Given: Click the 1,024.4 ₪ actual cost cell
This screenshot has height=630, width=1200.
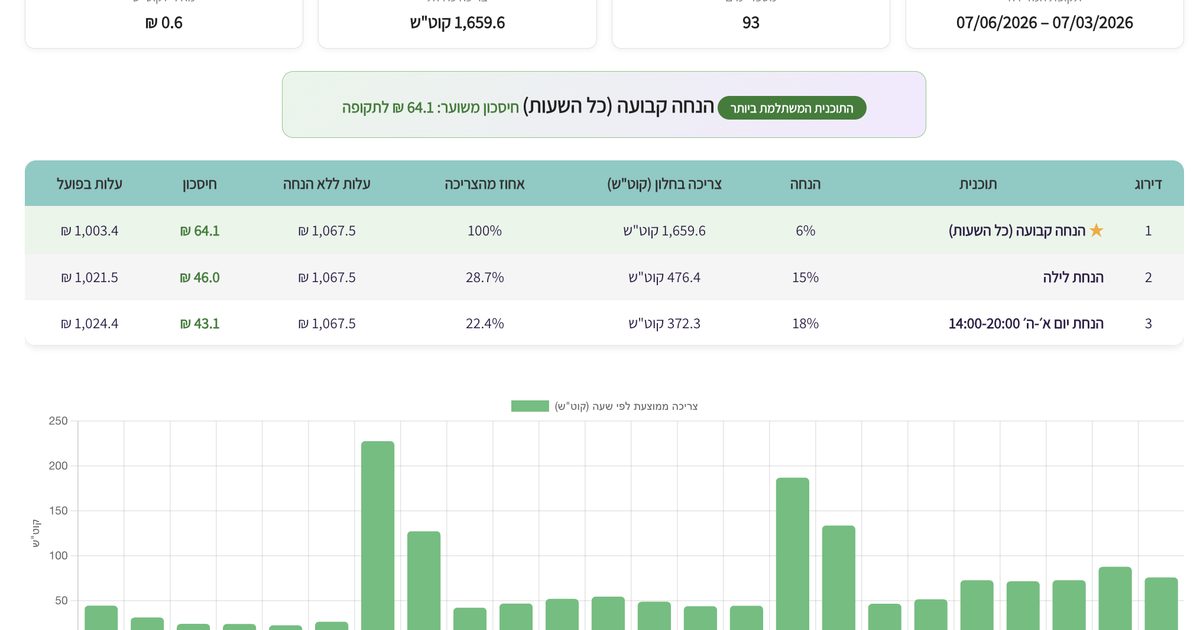Looking at the screenshot, I should pos(89,323).
